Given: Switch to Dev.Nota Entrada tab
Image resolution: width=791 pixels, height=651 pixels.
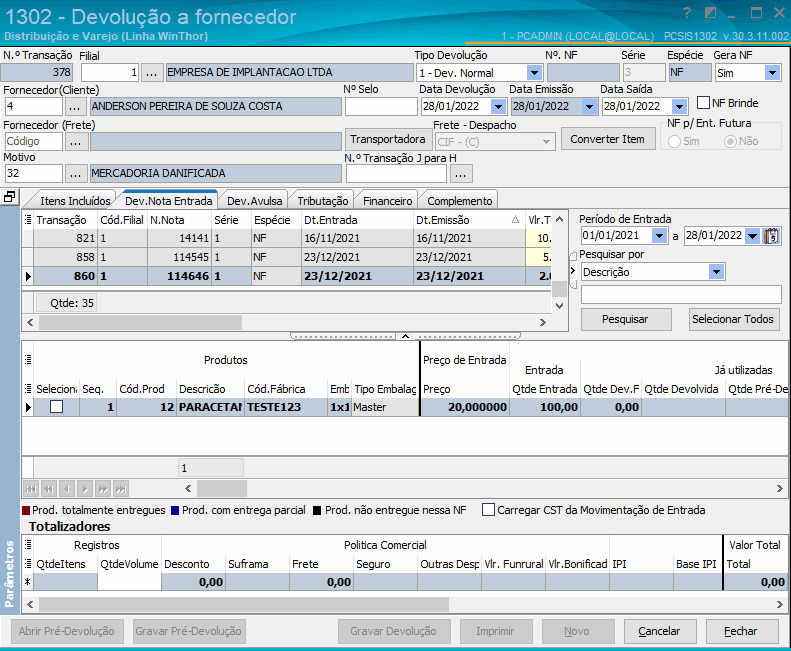Looking at the screenshot, I should pos(168,201).
